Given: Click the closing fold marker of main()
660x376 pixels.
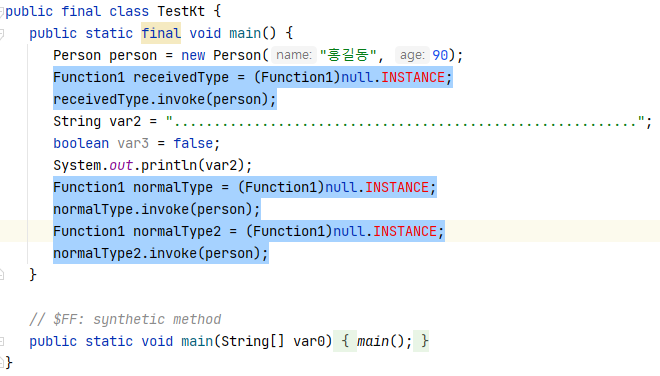Looking at the screenshot, I should click(x=2, y=275).
